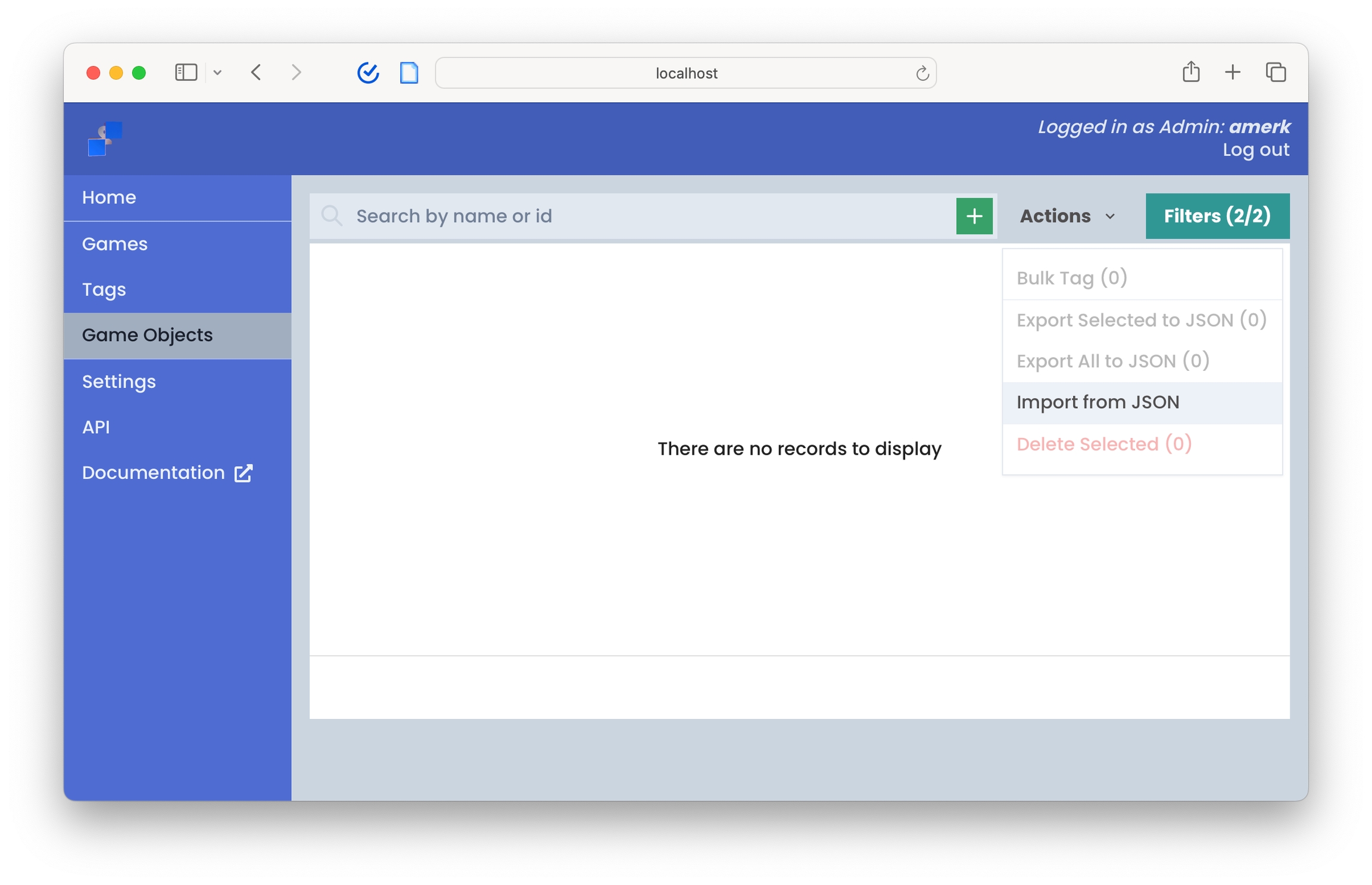Go back with the browser back arrow
The height and width of the screenshot is (885, 1372).
(256, 73)
